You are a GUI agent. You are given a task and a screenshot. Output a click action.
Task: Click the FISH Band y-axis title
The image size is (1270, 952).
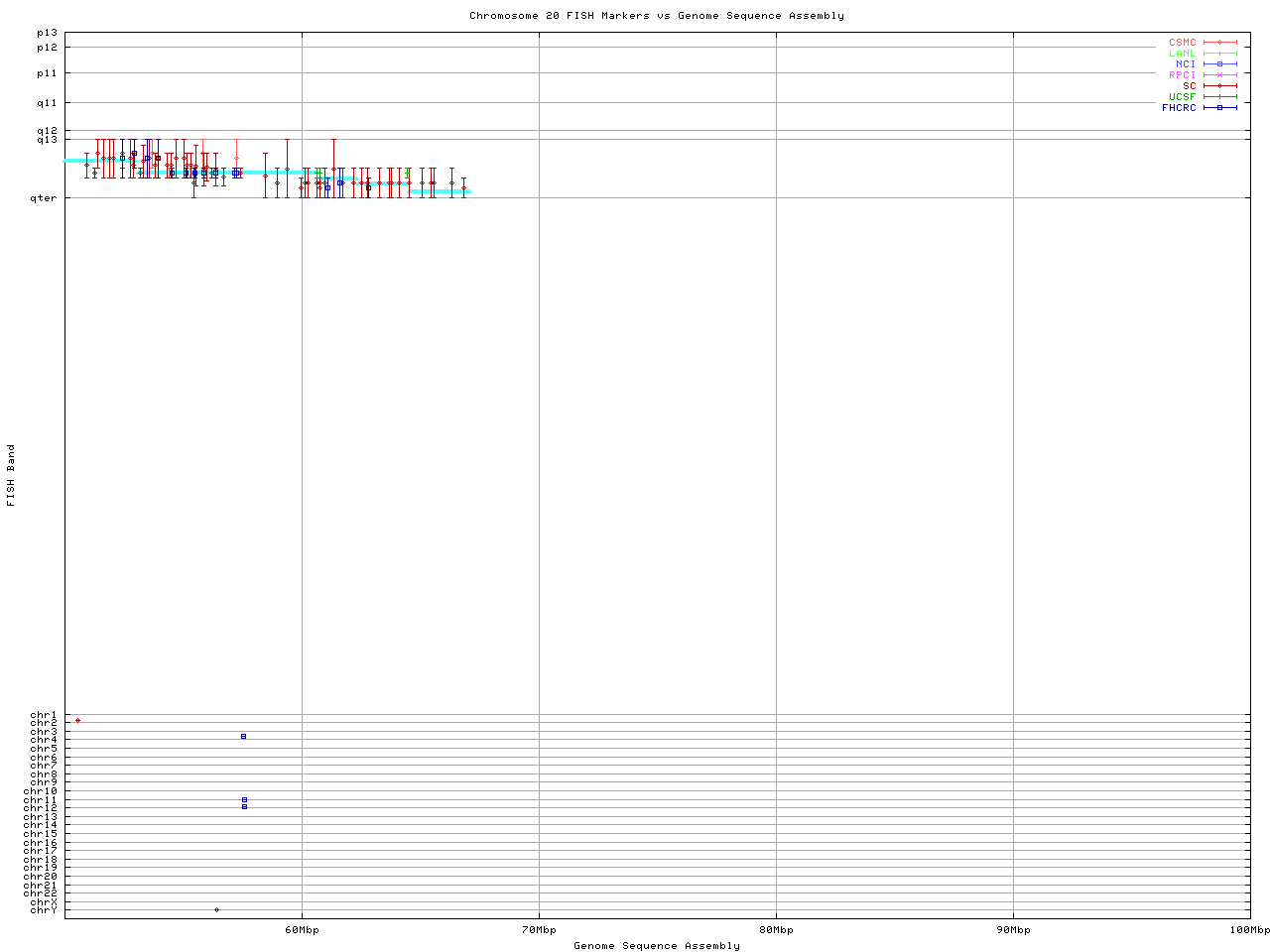tap(11, 475)
